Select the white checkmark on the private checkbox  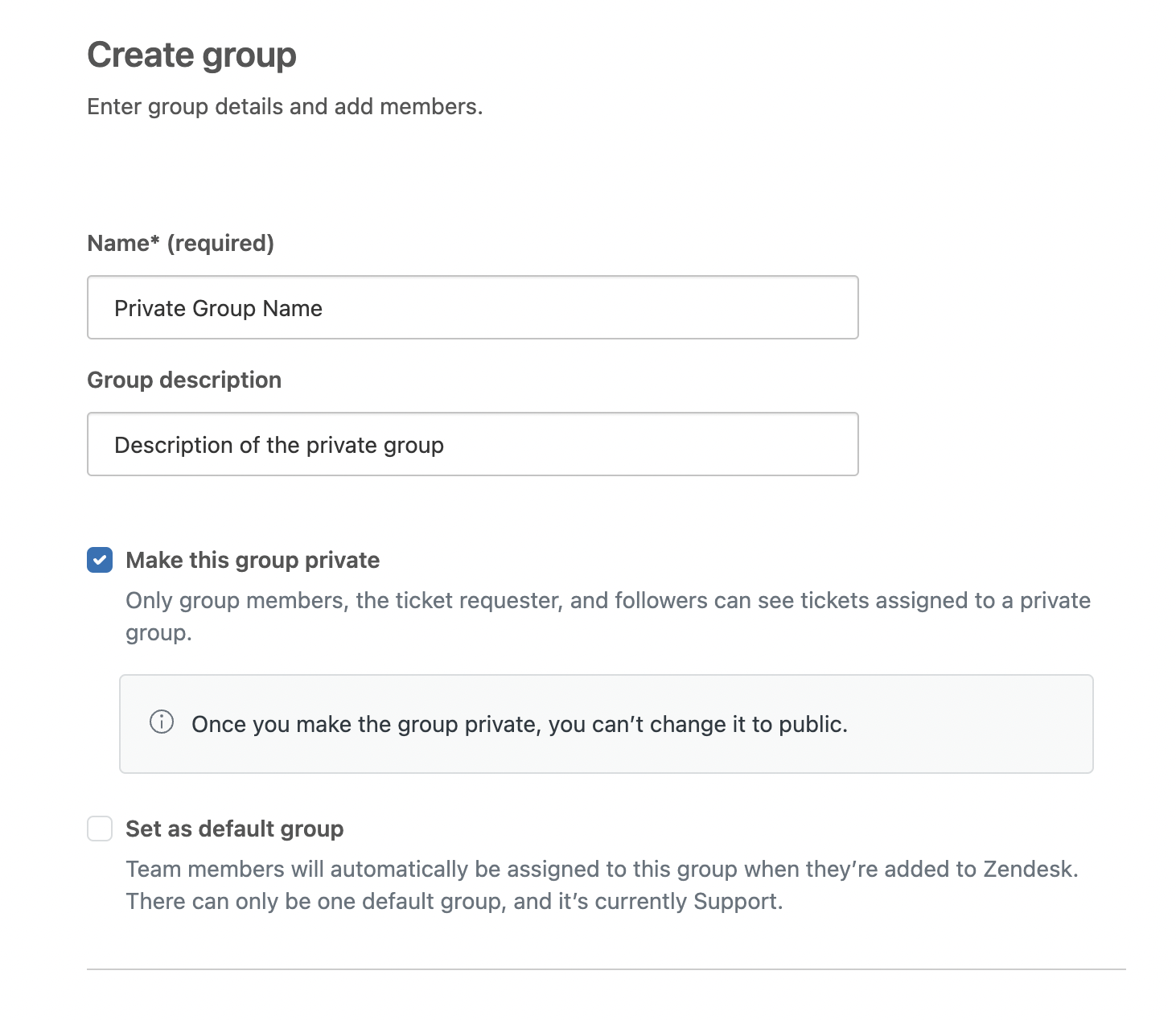click(x=99, y=560)
